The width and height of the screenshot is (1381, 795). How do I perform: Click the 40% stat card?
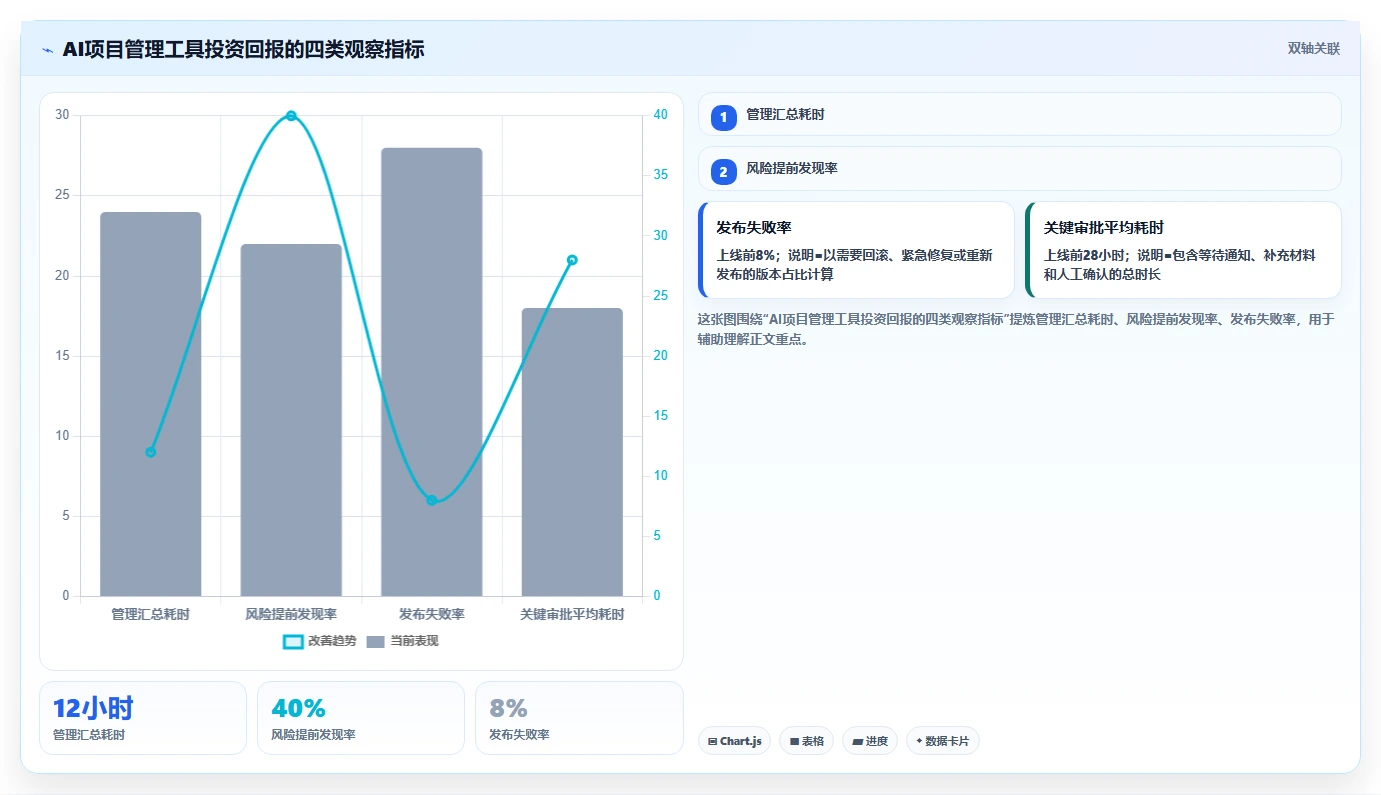click(361, 718)
